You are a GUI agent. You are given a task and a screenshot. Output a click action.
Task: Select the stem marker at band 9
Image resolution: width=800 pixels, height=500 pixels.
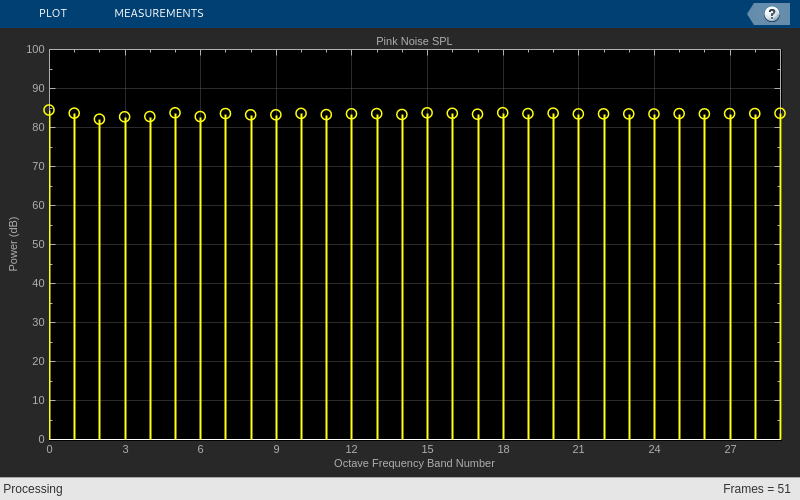276,115
